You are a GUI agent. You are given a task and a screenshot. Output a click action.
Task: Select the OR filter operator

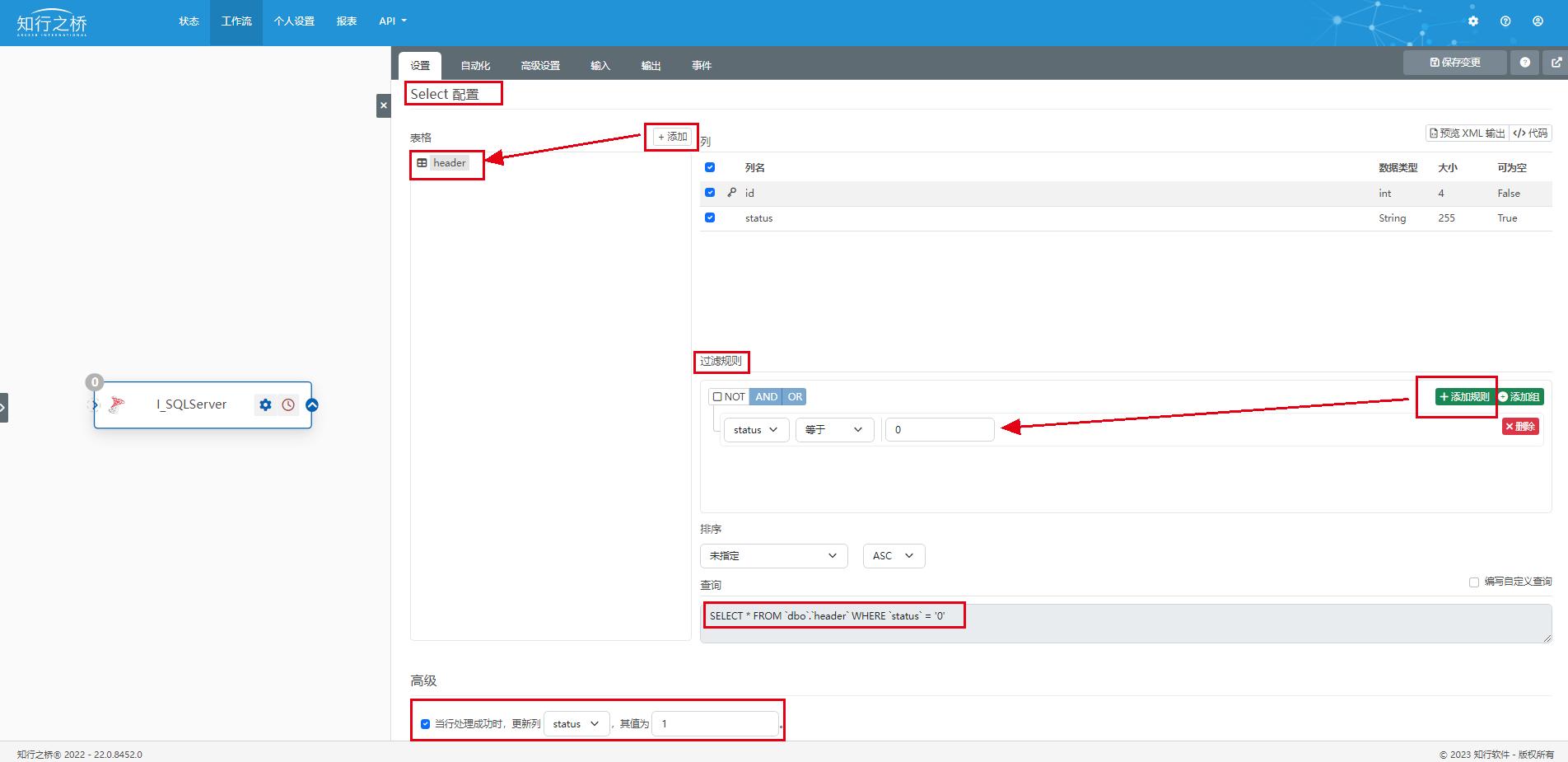tap(795, 397)
